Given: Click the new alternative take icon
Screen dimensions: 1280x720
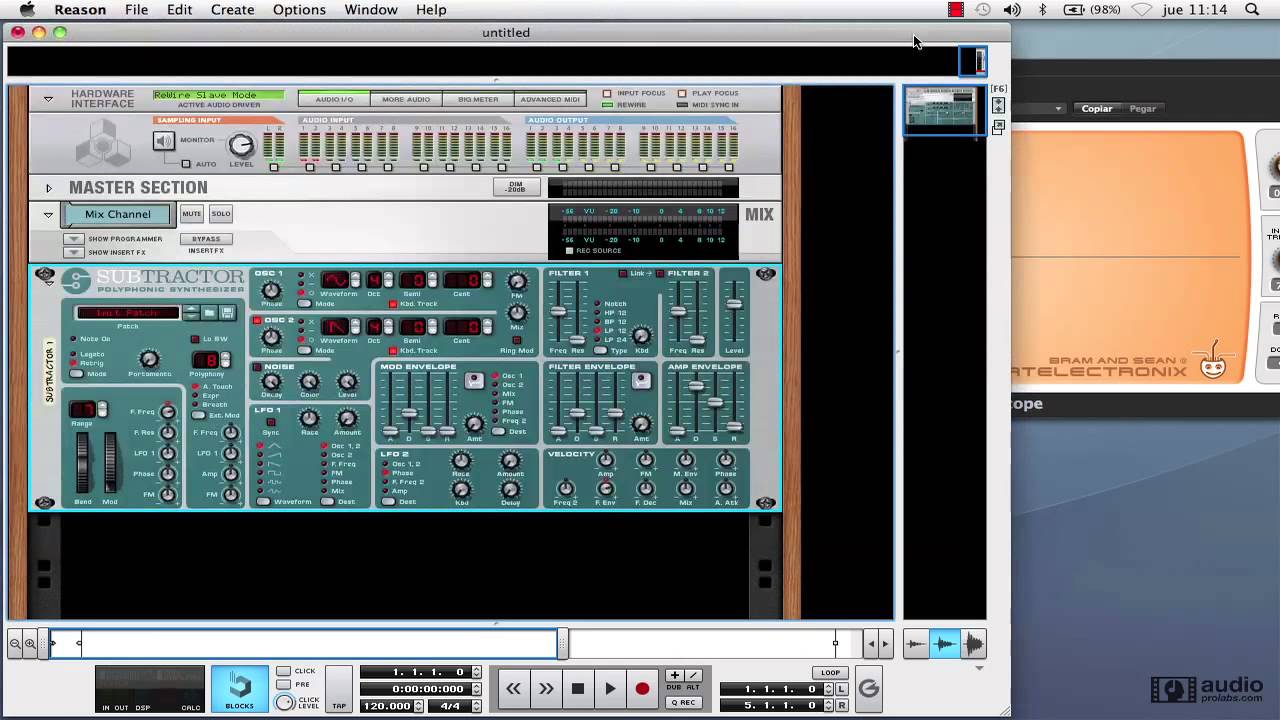Looking at the screenshot, I should (693, 676).
